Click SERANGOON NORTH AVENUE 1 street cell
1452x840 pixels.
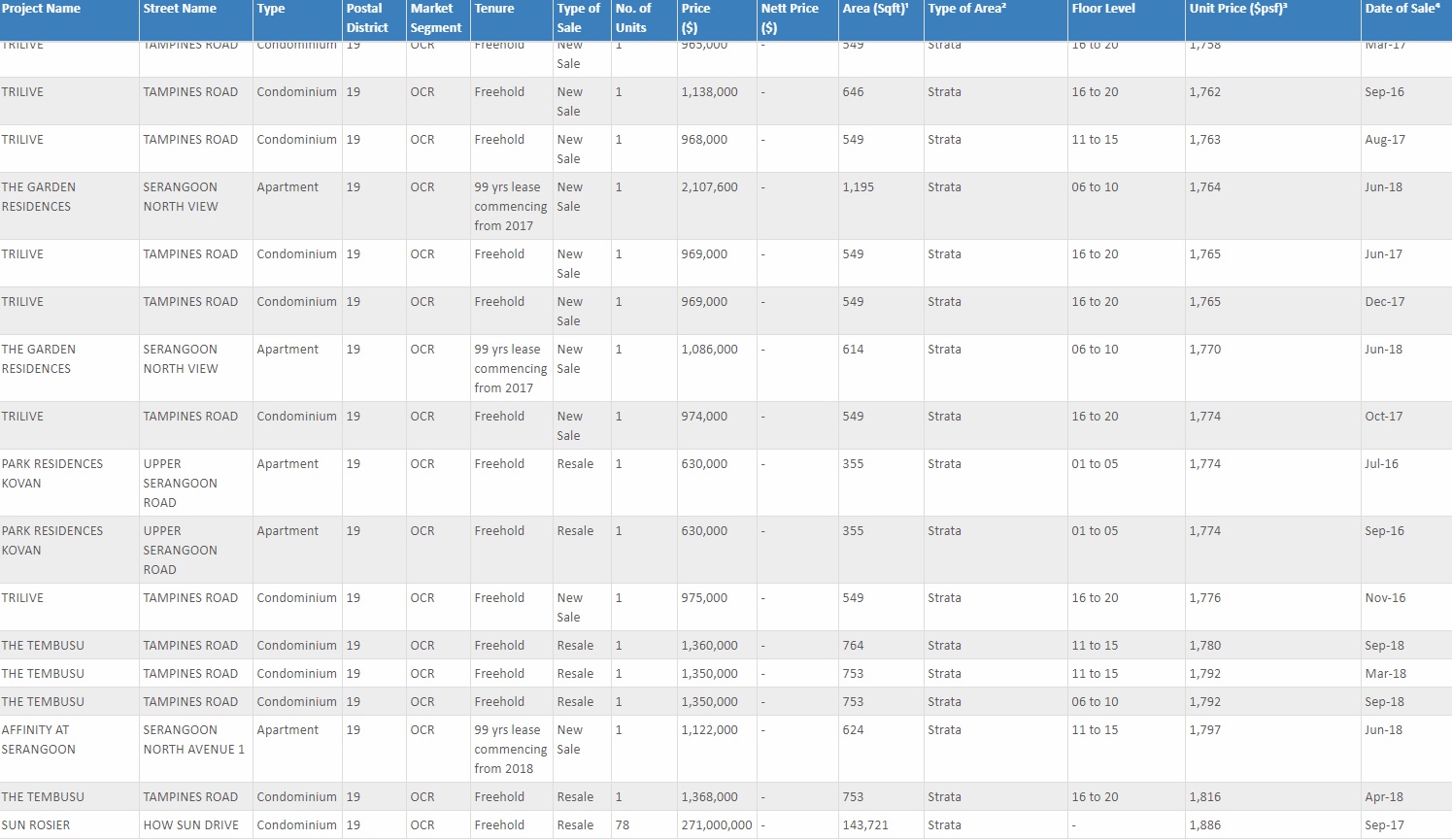(x=193, y=740)
